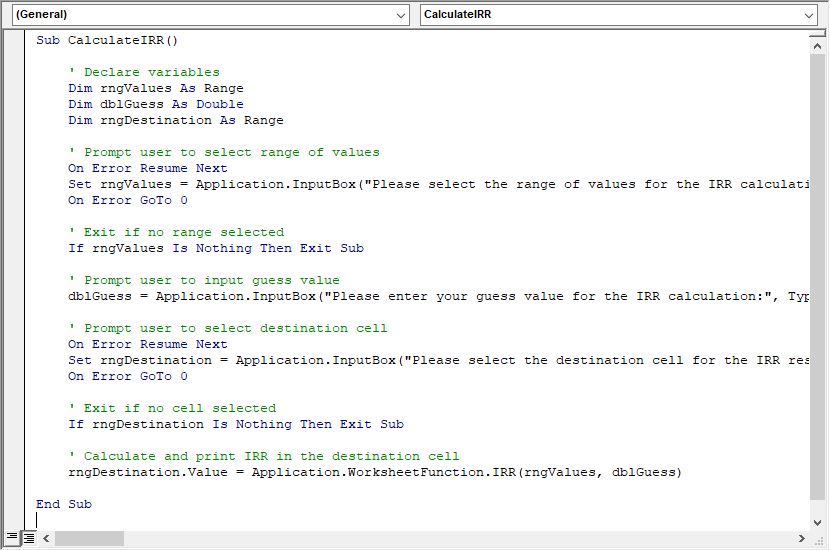Viewport: 830px width, 550px height.
Task: Click 'dblGuess = Application.InputBox' line
Action: [438, 296]
